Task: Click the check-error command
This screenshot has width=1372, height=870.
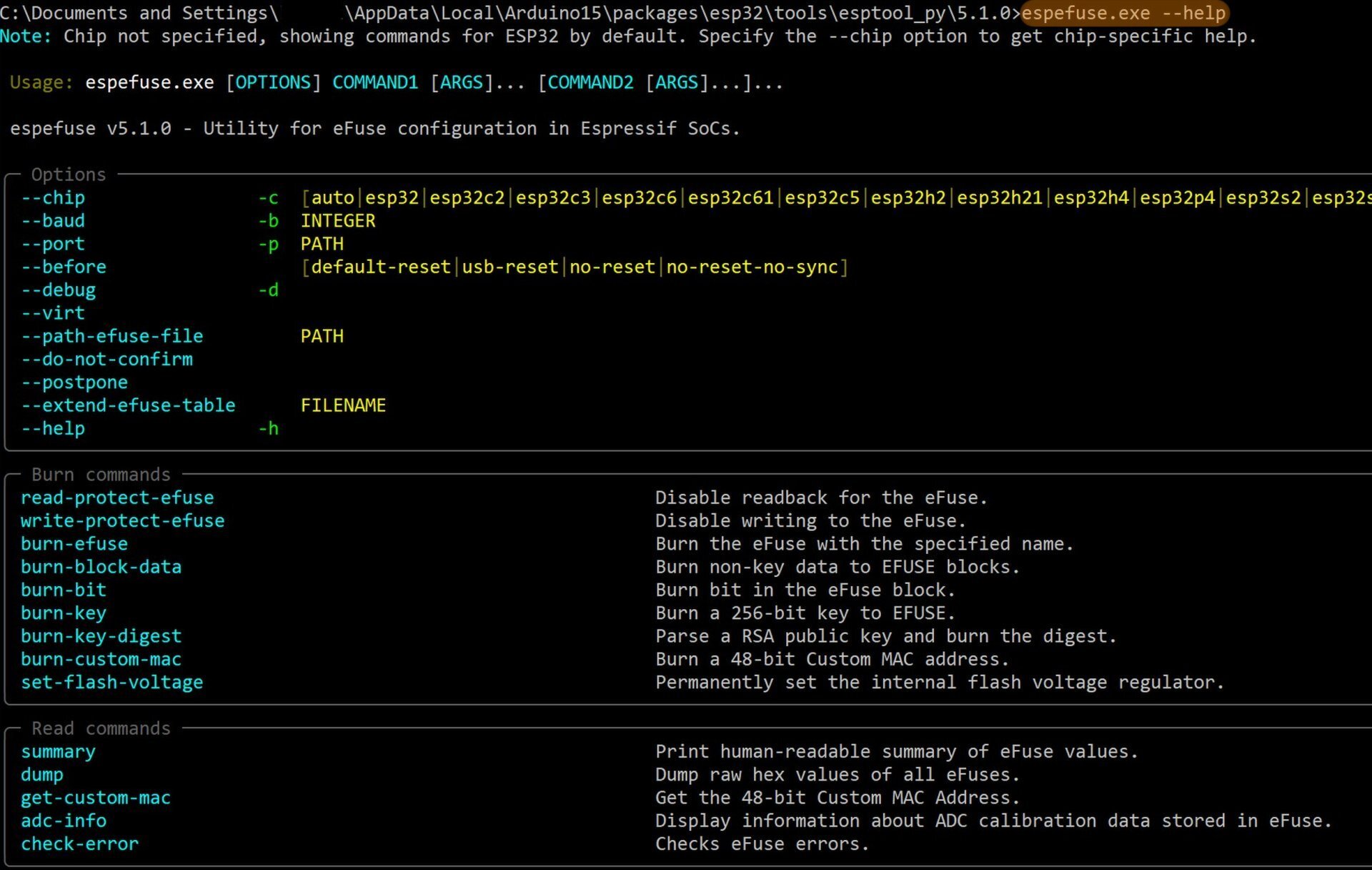Action: point(80,844)
